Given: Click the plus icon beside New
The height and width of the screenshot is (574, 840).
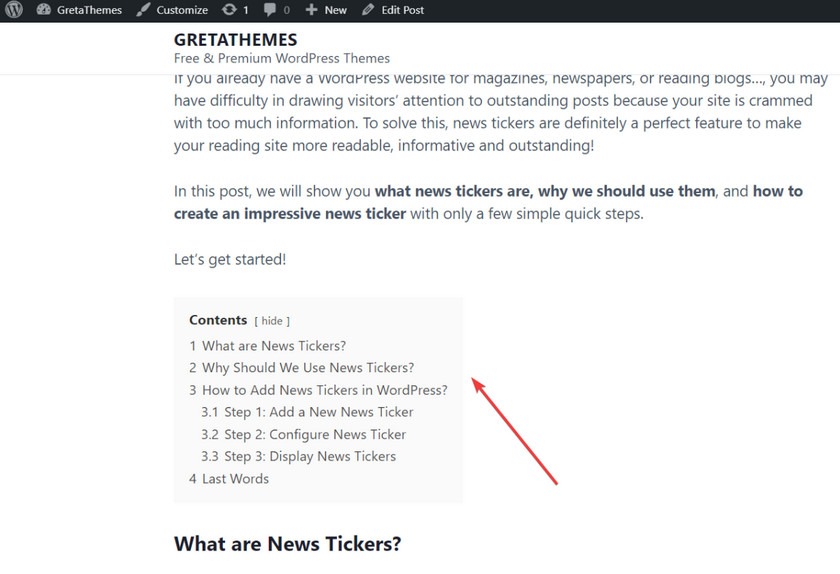Looking at the screenshot, I should (x=311, y=10).
